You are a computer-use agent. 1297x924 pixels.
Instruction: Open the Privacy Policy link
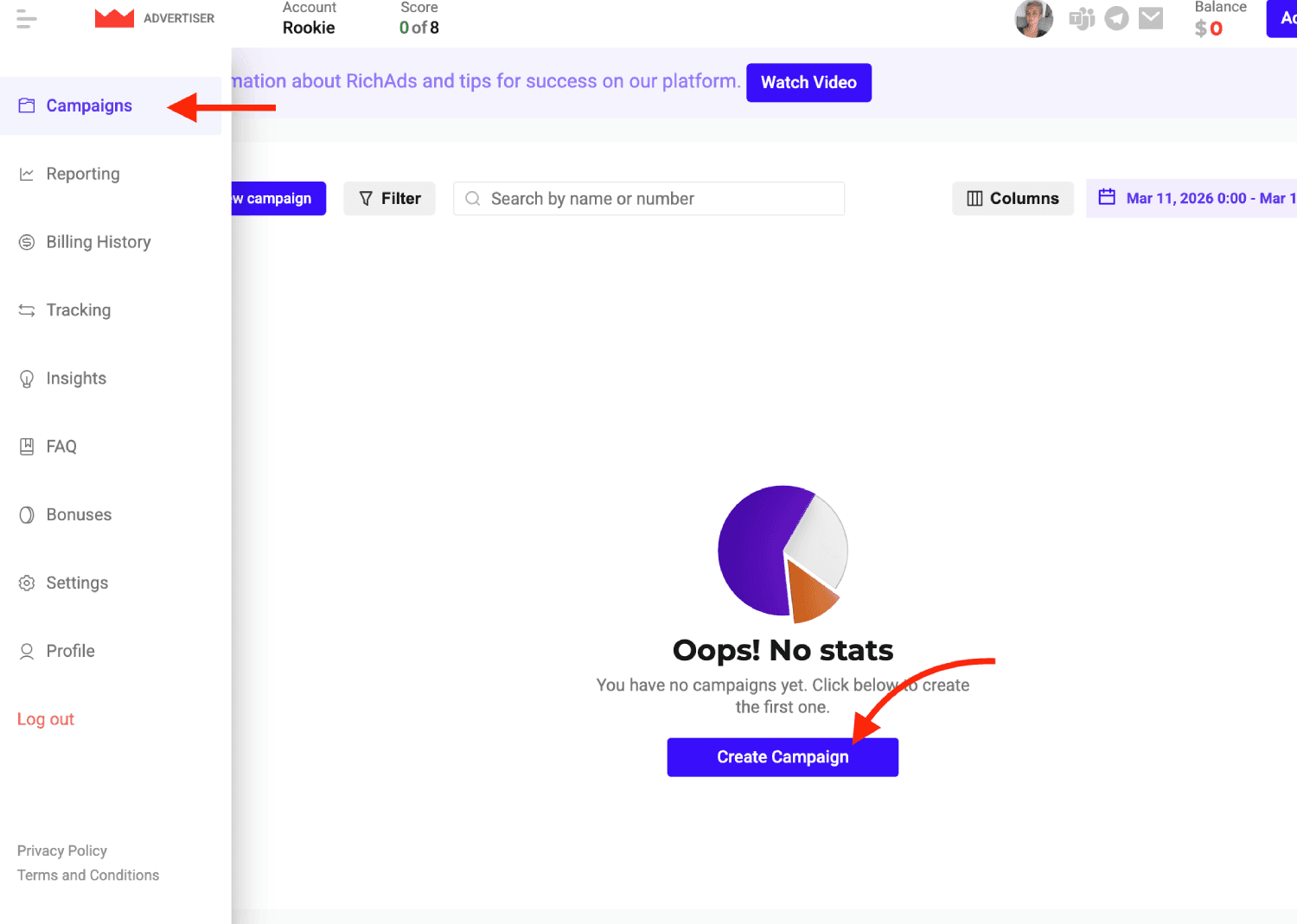pos(62,851)
